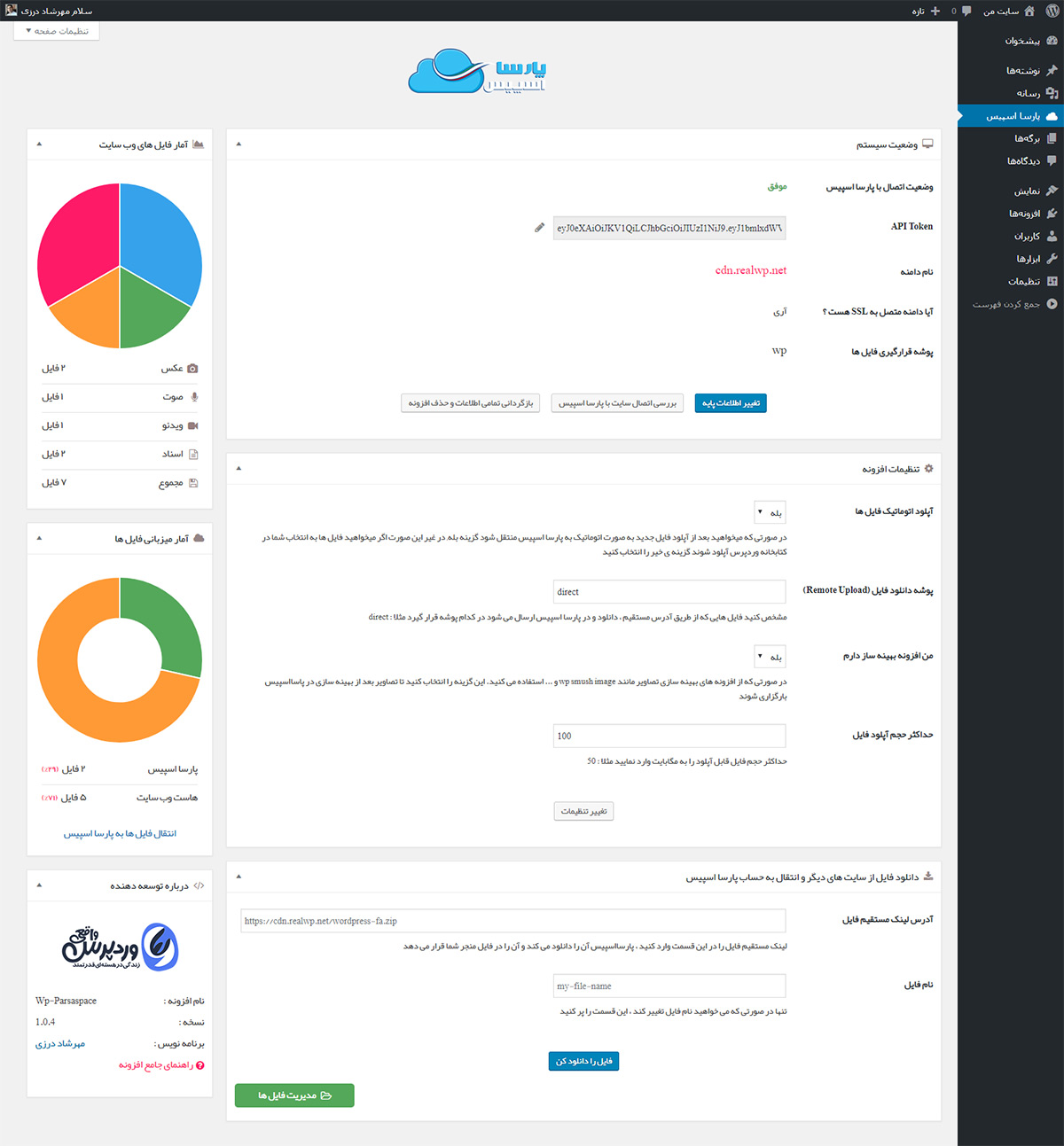
Task: Click the plus icon for new content
Action: 935,11
